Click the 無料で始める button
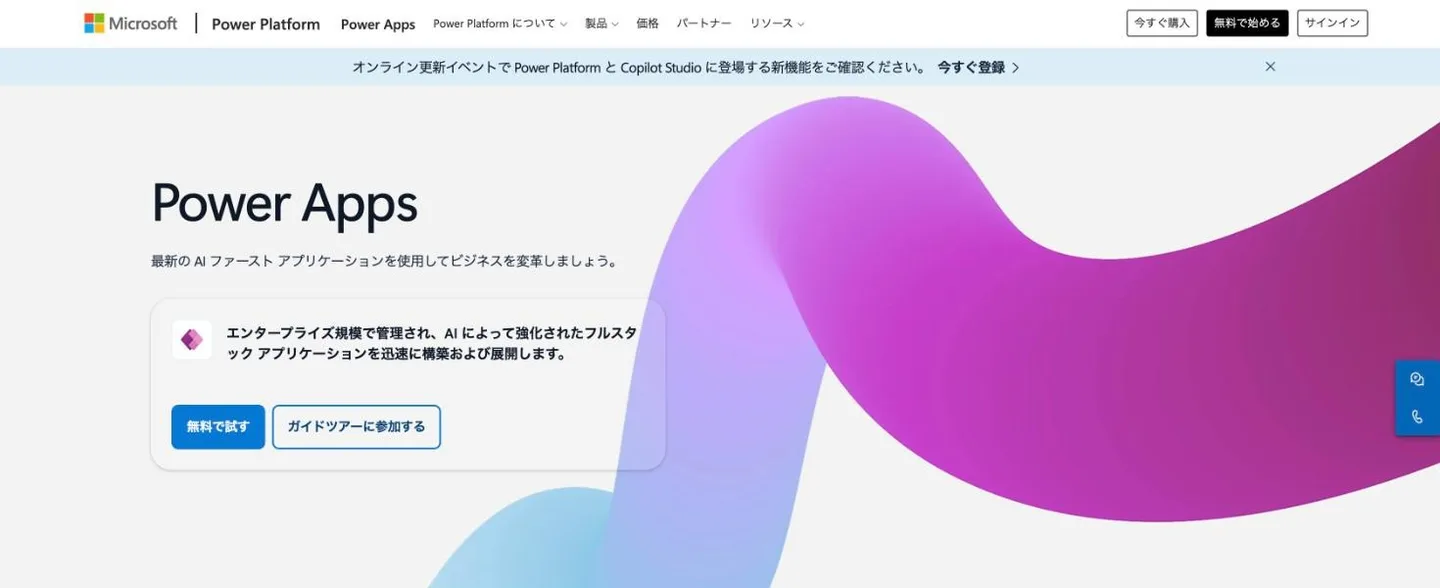The image size is (1440, 588). tap(1247, 23)
